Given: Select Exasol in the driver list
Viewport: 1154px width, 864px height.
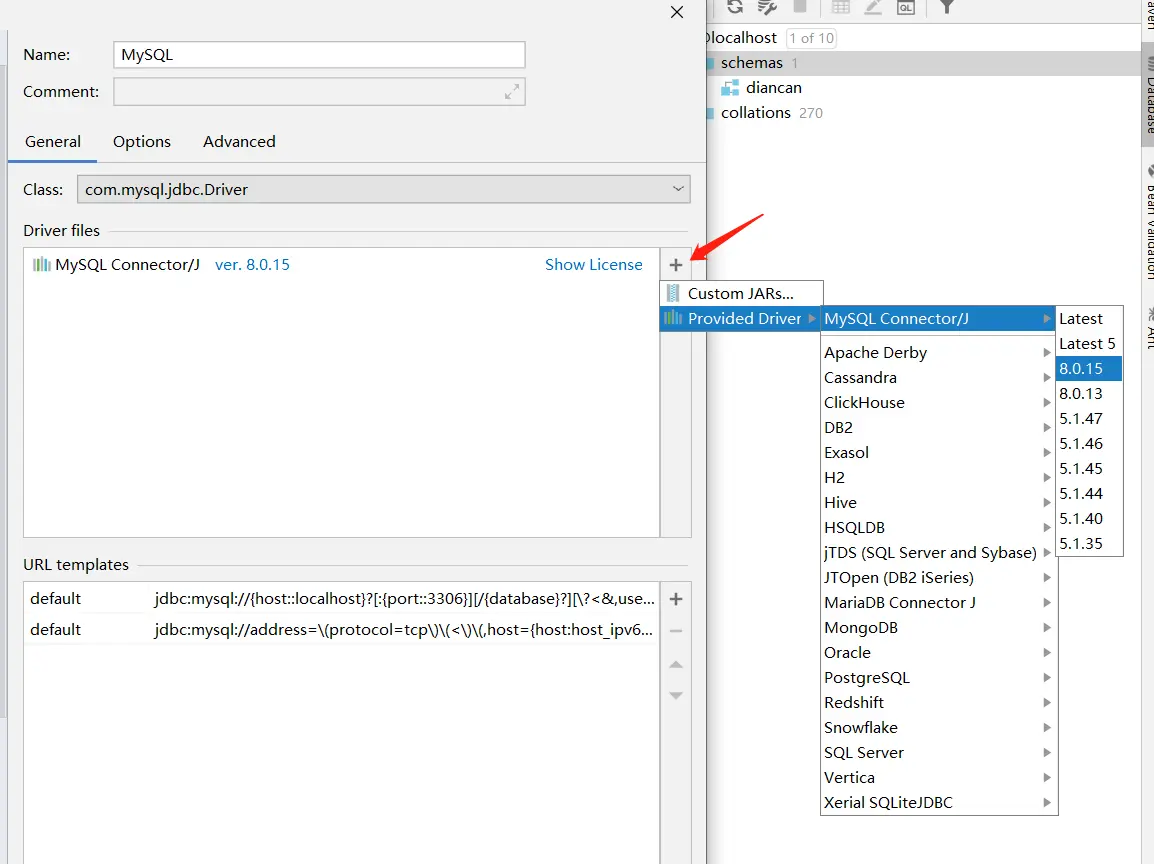Looking at the screenshot, I should click(x=938, y=453).
